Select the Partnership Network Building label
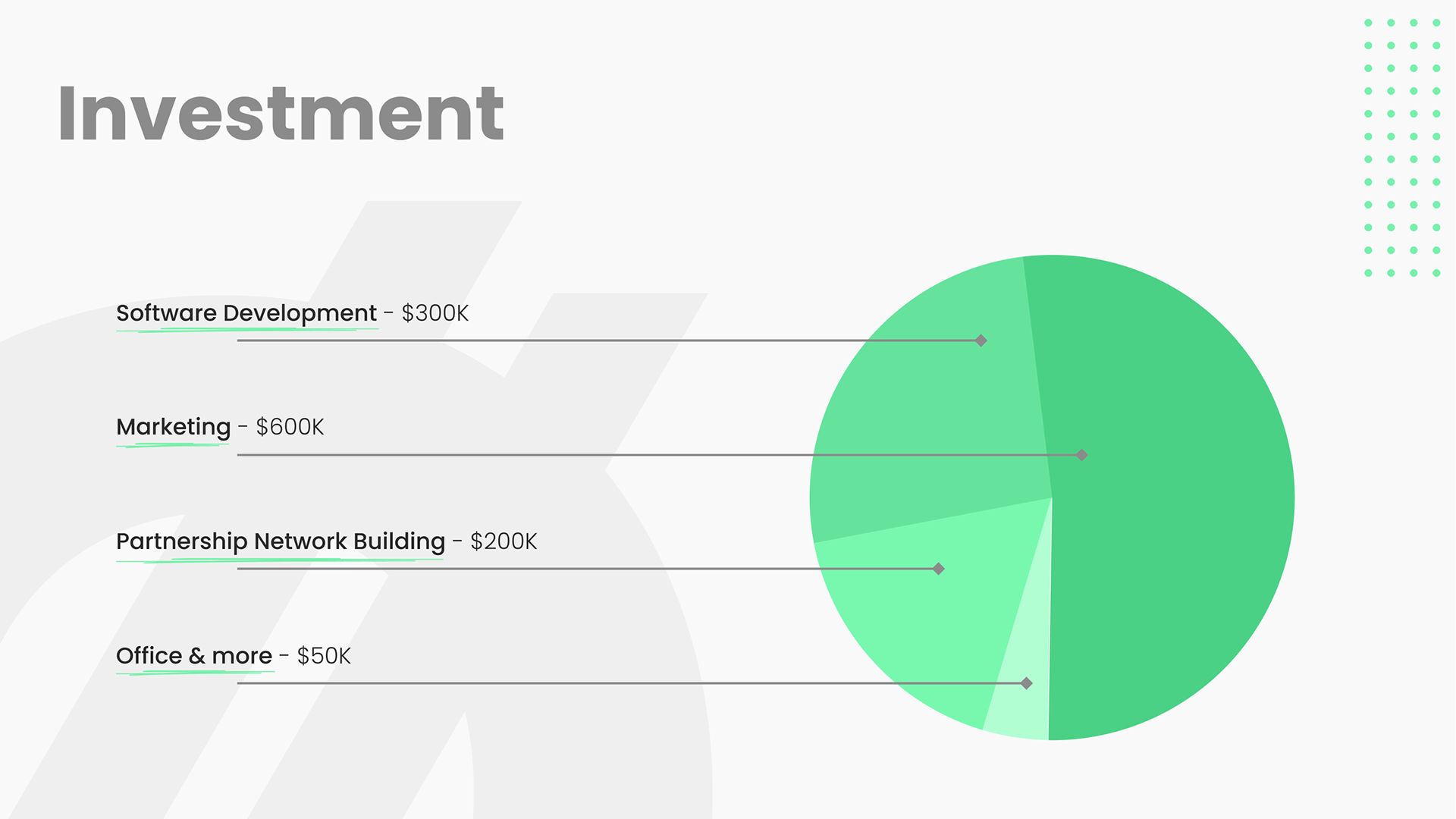Screen dimensions: 1456x819 pyautogui.click(x=280, y=541)
